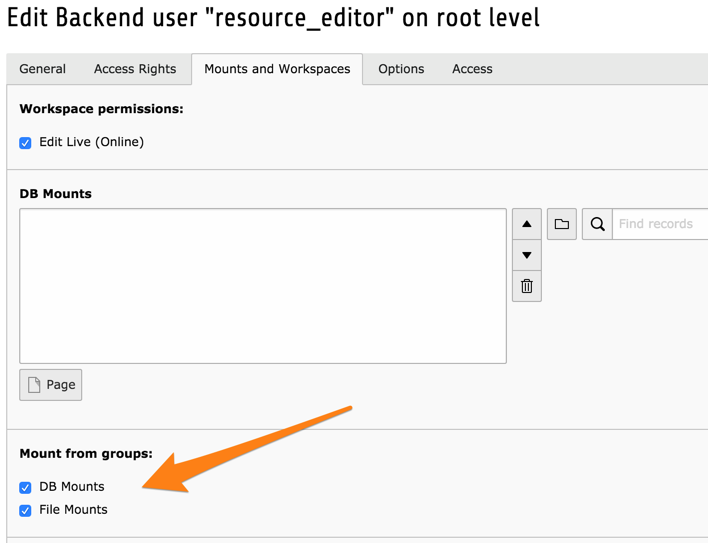Click the File Mounts label text

coord(73,510)
